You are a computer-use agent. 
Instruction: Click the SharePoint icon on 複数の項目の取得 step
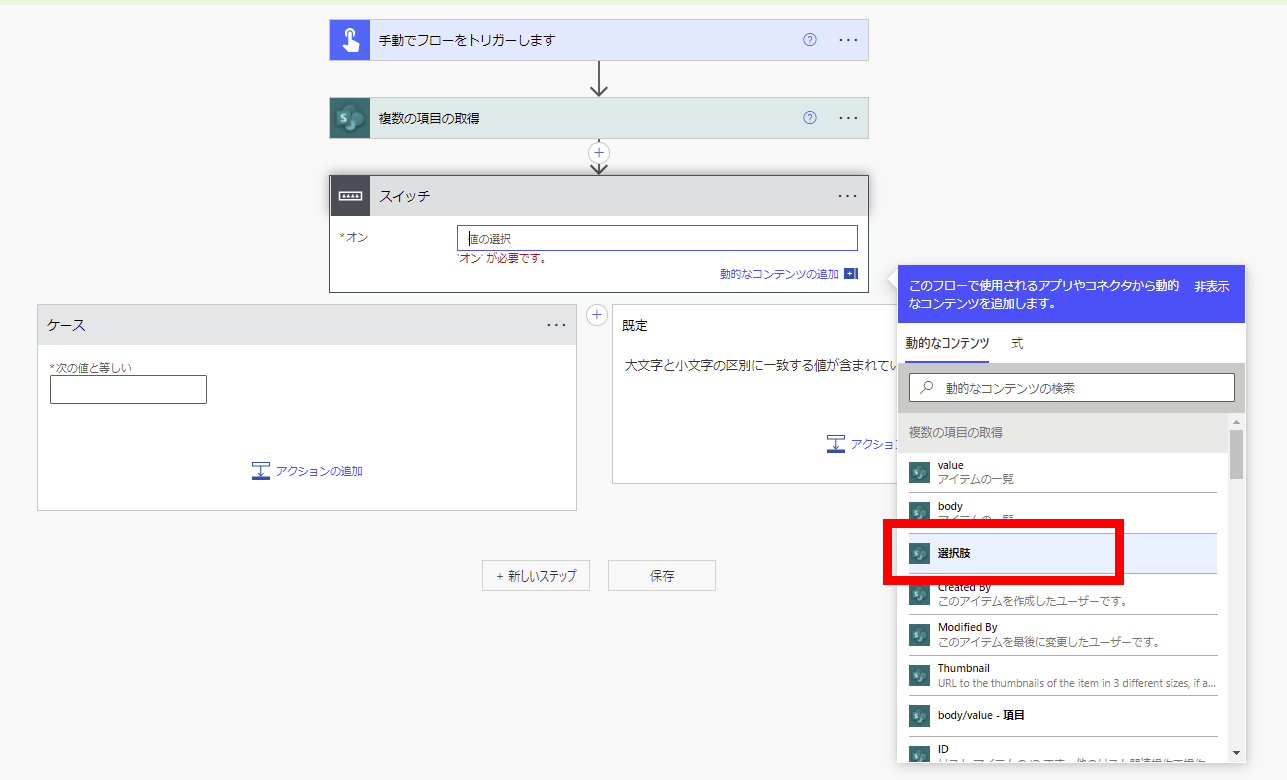348,117
